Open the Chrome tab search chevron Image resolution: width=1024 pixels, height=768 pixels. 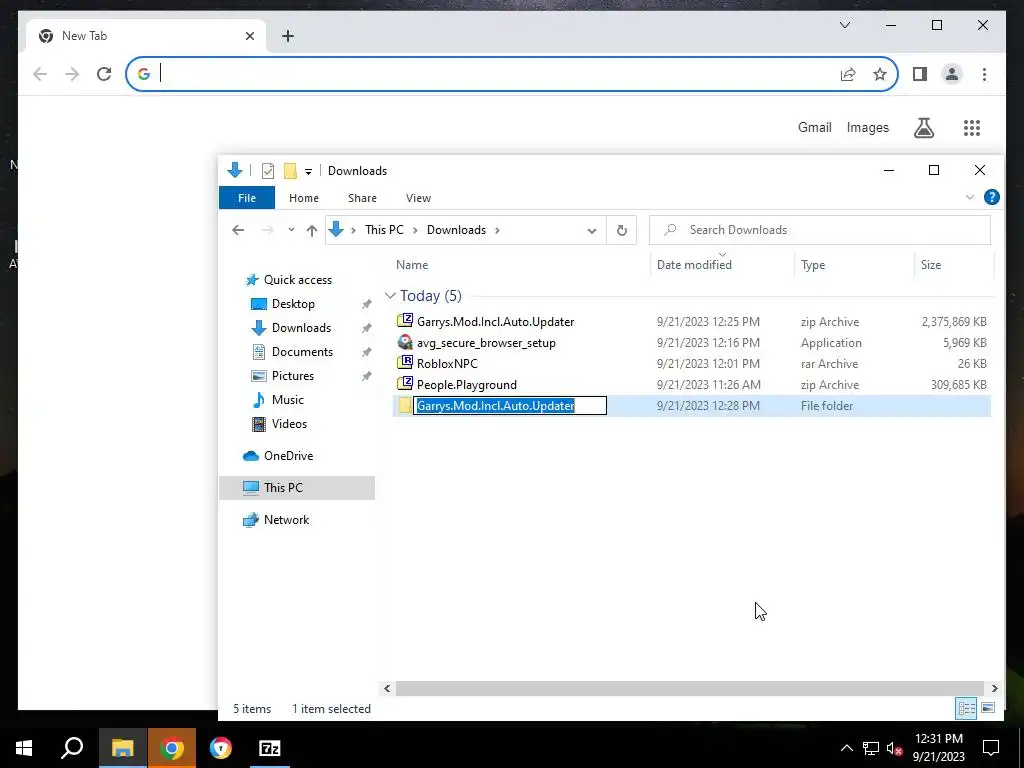844,25
